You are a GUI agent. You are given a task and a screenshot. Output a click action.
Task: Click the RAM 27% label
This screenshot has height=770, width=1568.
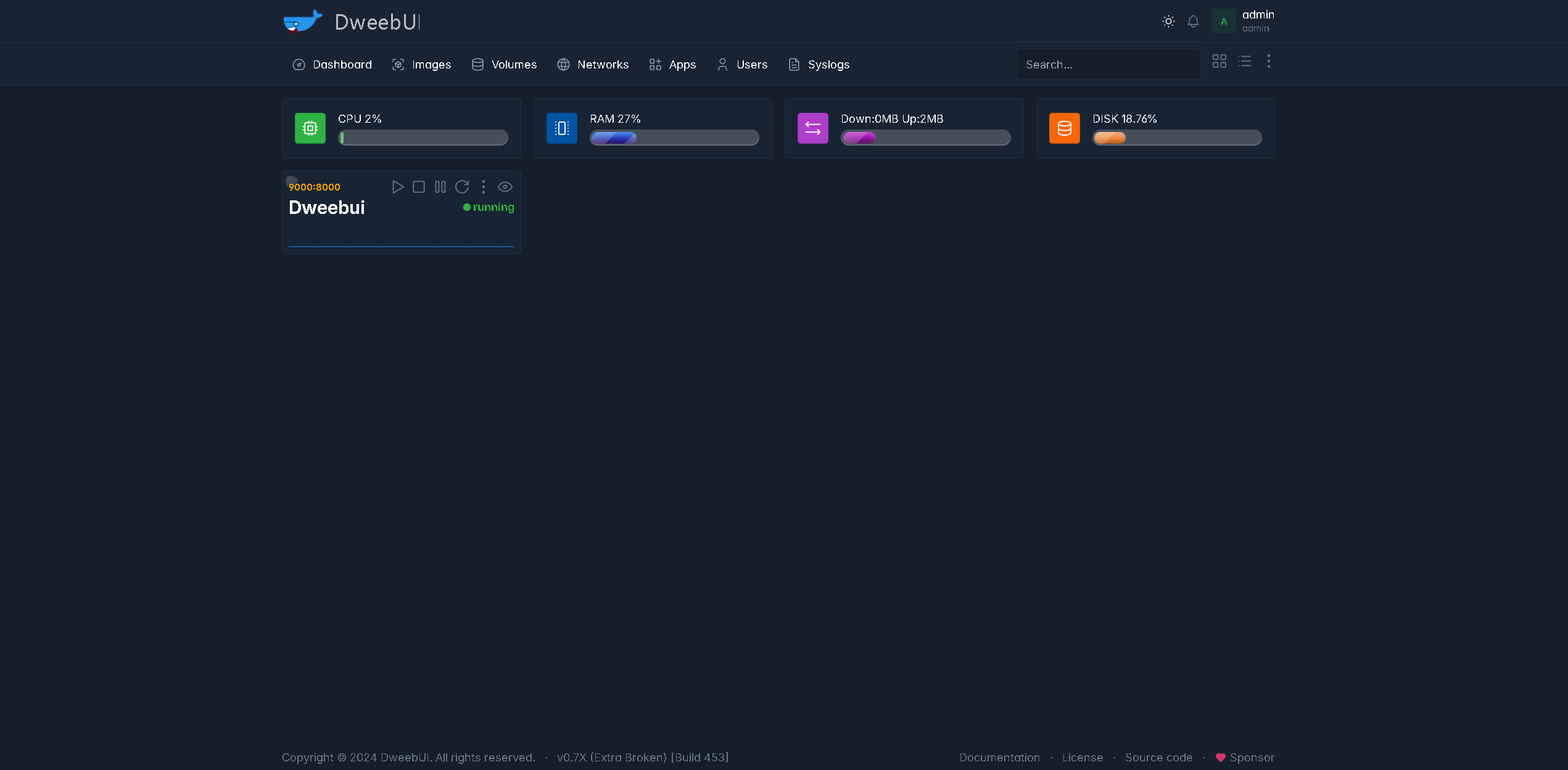[615, 119]
